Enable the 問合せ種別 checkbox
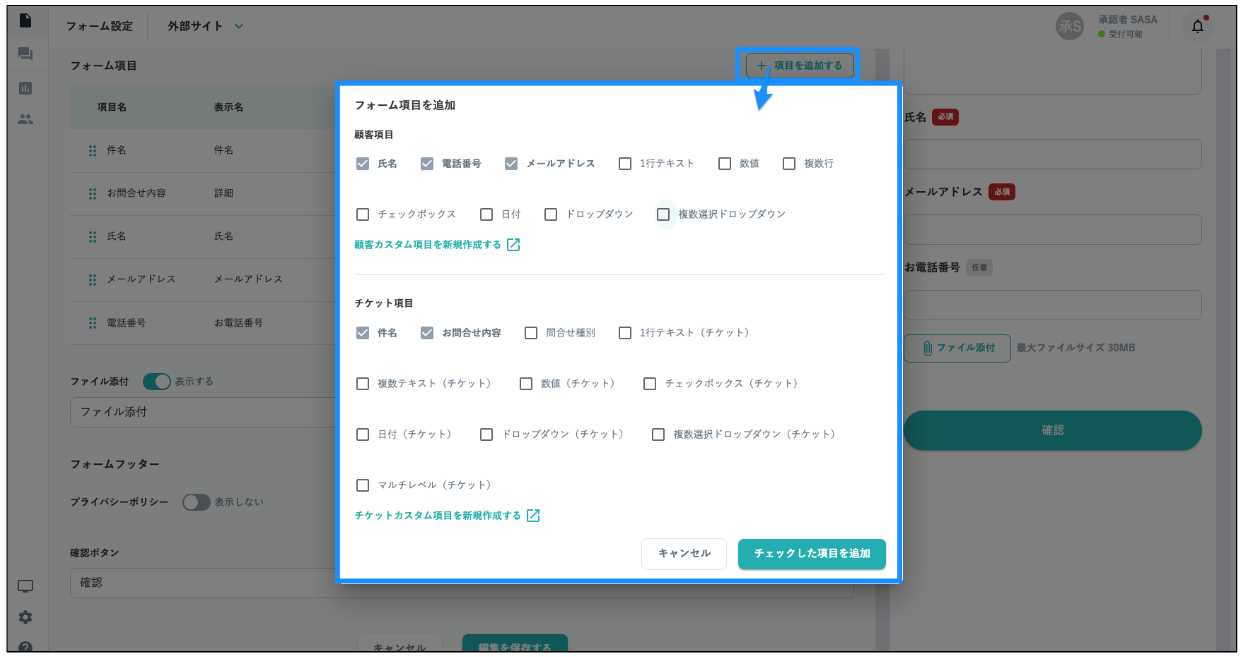Image resolution: width=1240 pixels, height=657 pixels. pyautogui.click(x=531, y=333)
